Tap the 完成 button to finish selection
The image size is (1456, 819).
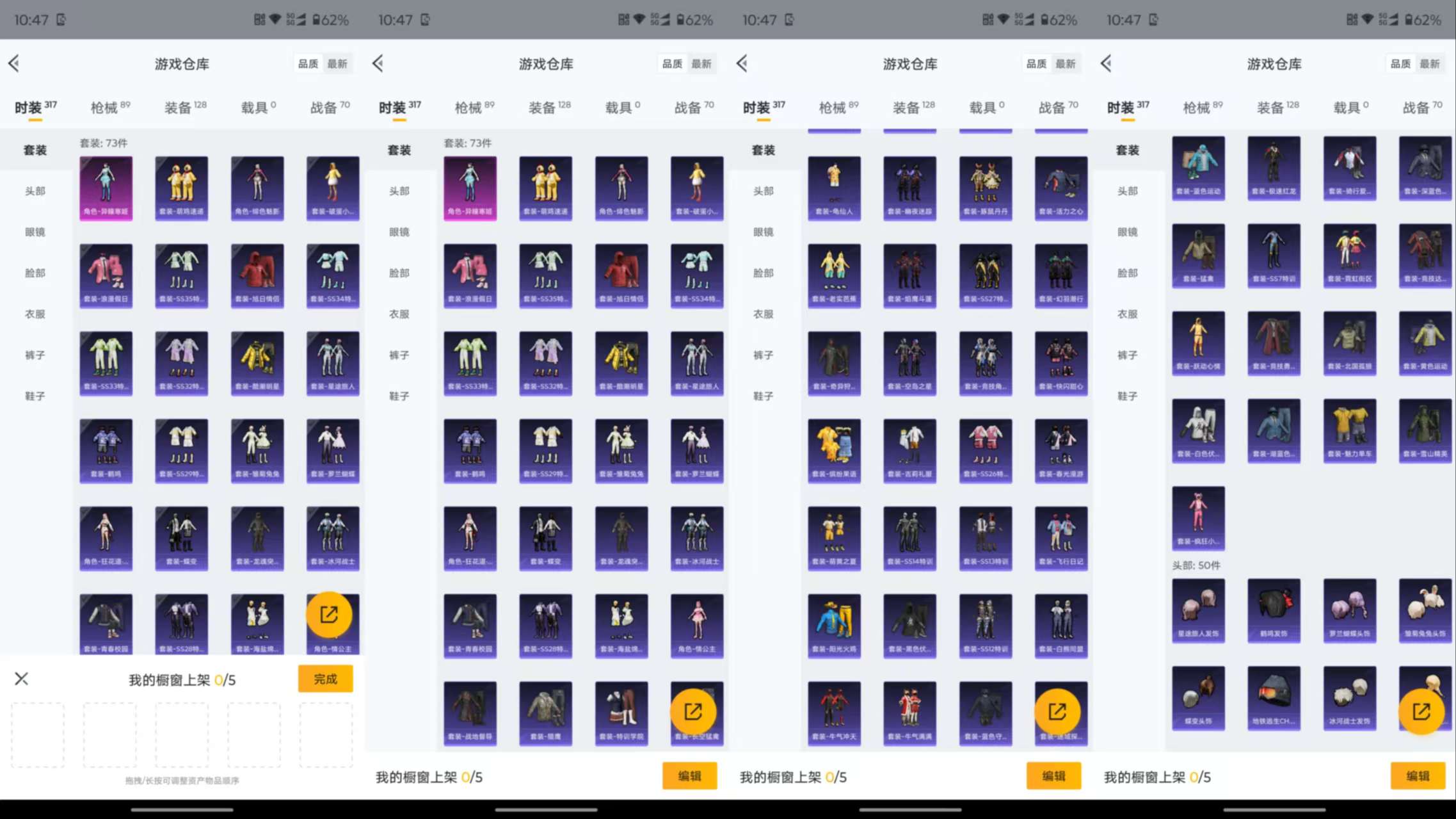pos(325,678)
